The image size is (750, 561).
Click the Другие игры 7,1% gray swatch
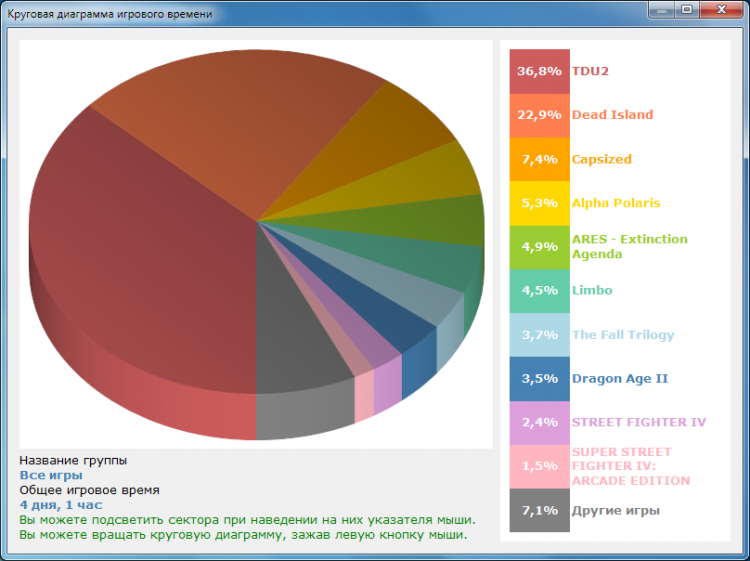pyautogui.click(x=540, y=510)
